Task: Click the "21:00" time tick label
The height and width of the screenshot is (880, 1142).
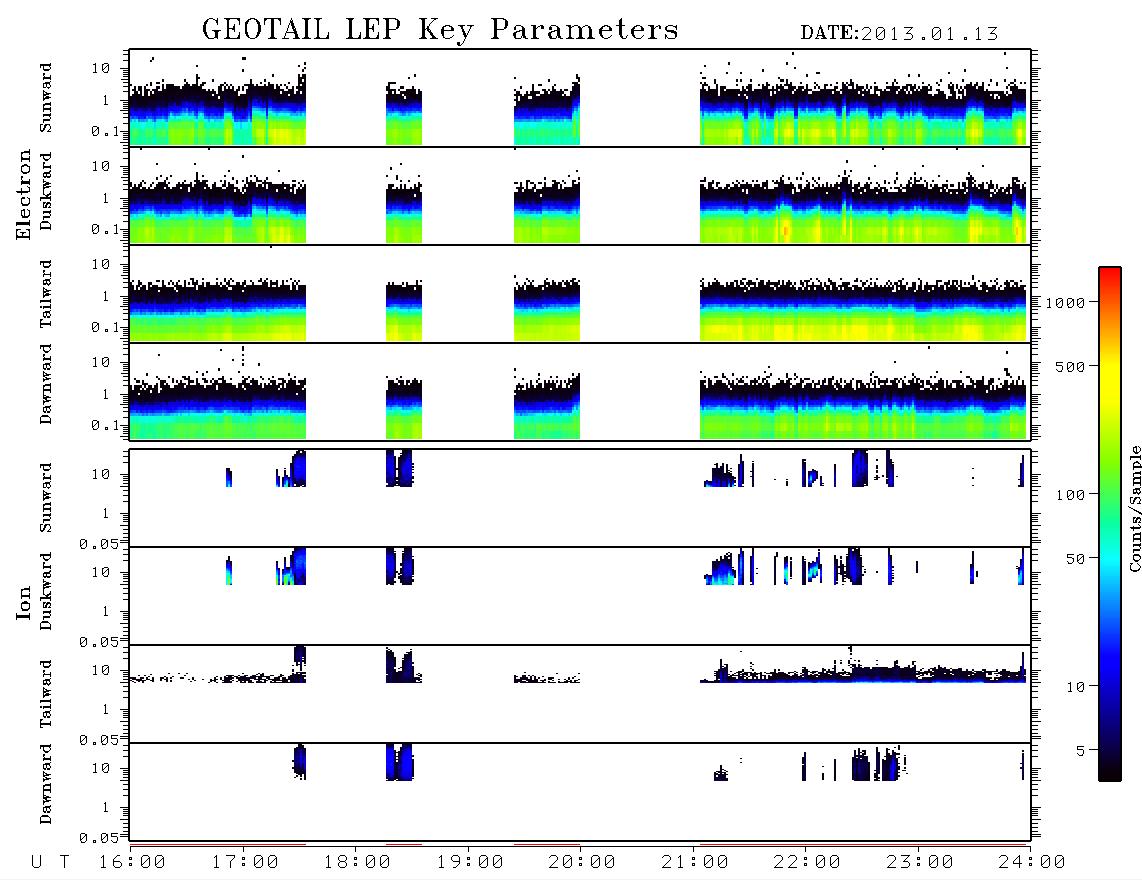Action: 695,863
